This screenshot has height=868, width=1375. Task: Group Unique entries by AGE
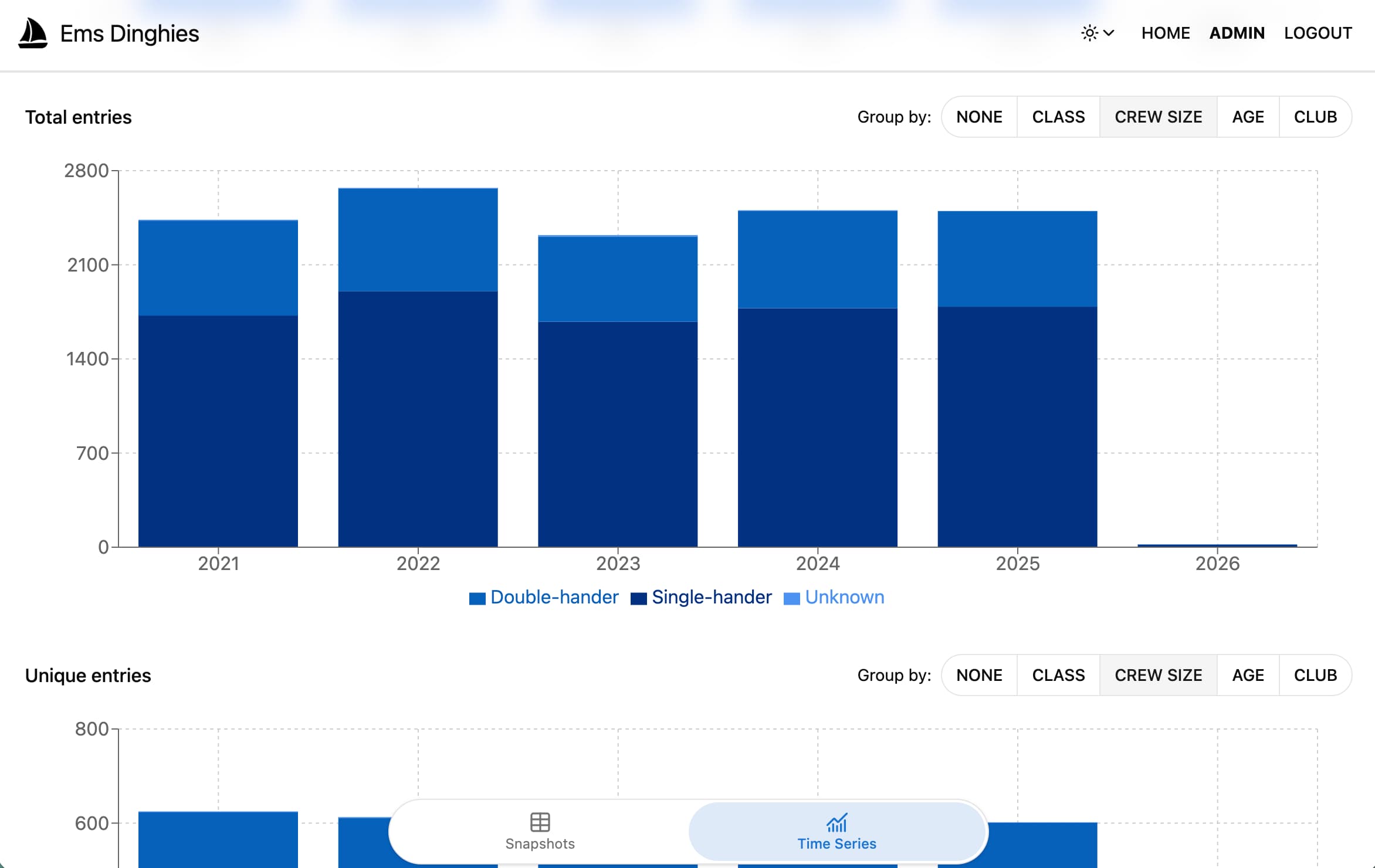point(1248,675)
